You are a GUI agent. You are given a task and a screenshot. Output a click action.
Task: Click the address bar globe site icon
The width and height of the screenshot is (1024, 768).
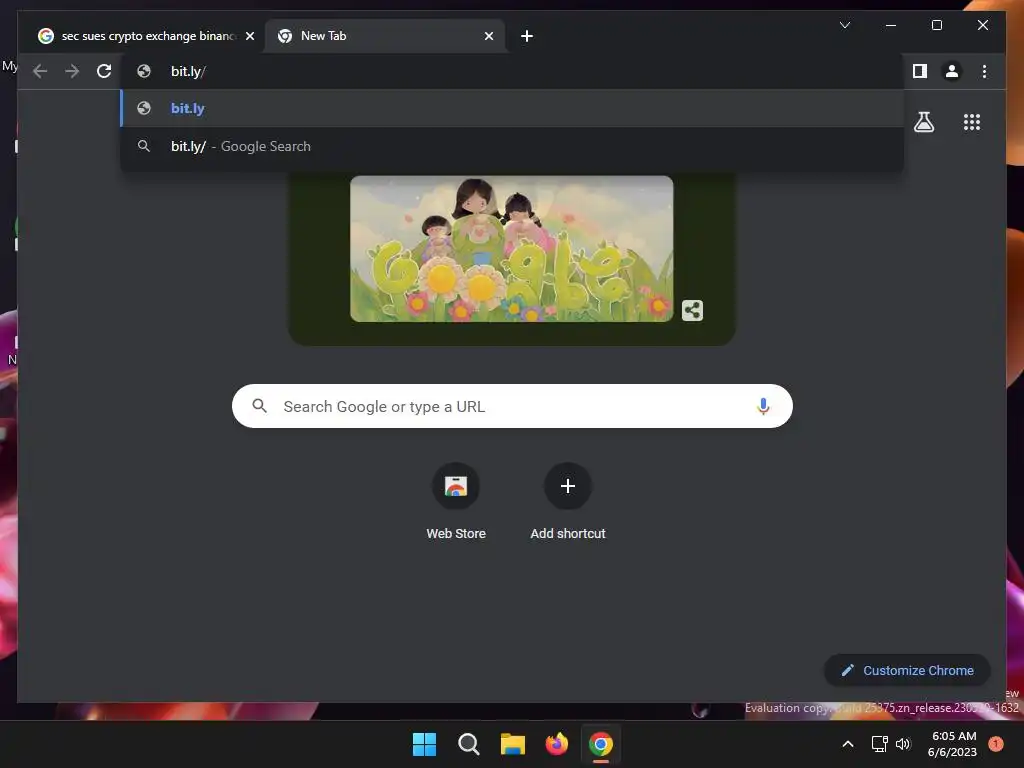[144, 71]
